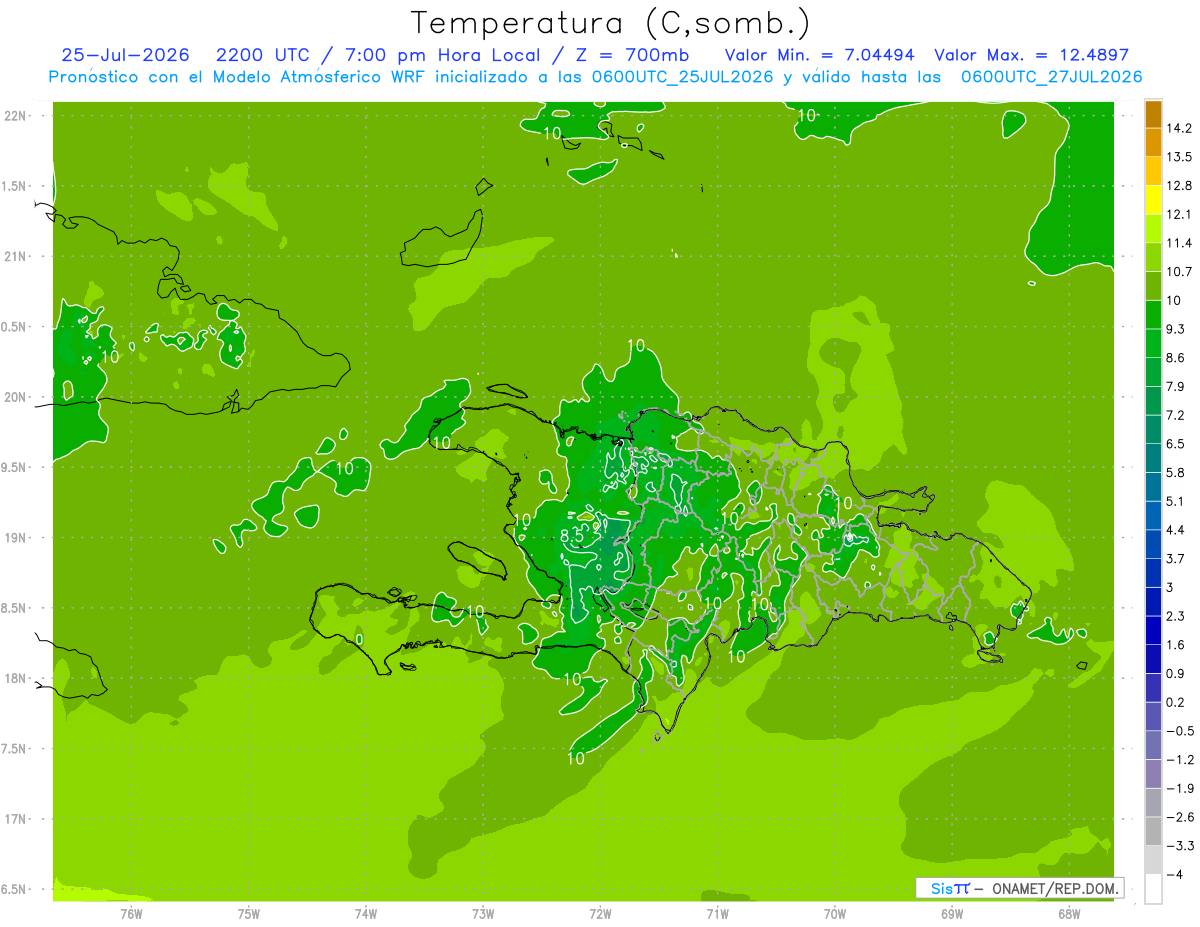Click the "21N" latitude axis label
Screen dimensions: 1200x927
pos(15,257)
